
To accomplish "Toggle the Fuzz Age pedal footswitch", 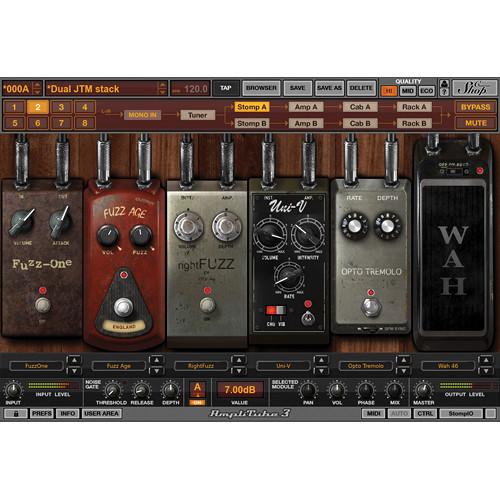I will coord(124,307).
